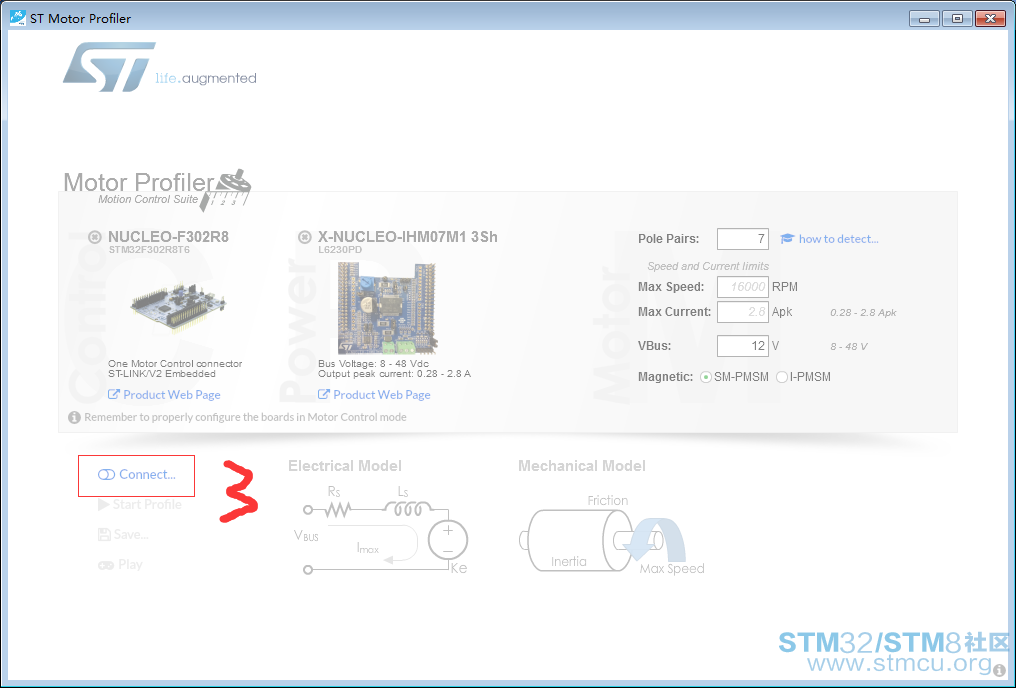This screenshot has width=1016, height=688.
Task: Click the ST life.augmented logo
Action: 159,67
